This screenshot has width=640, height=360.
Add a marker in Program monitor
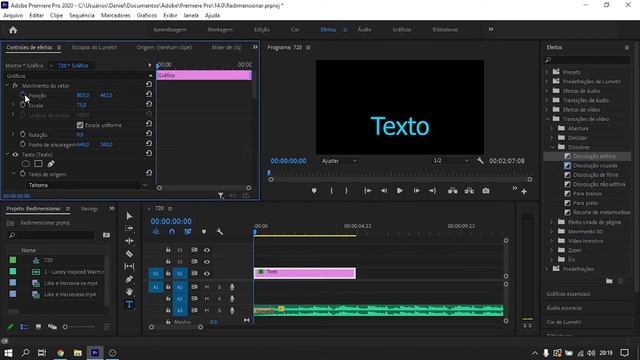pyautogui.click(x=314, y=191)
